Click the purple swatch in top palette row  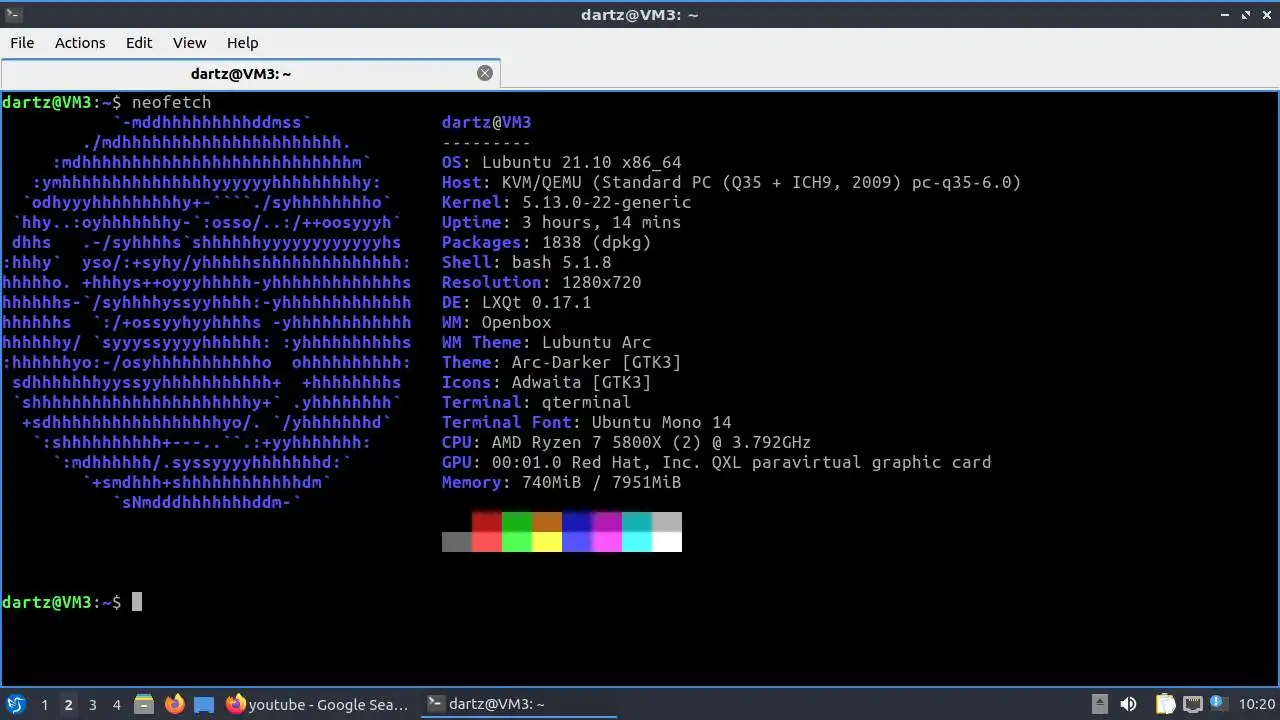coord(607,522)
